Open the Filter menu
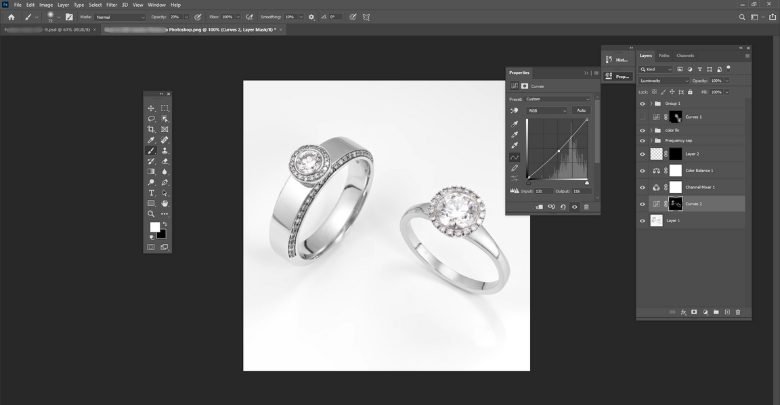780x405 pixels. click(111, 5)
